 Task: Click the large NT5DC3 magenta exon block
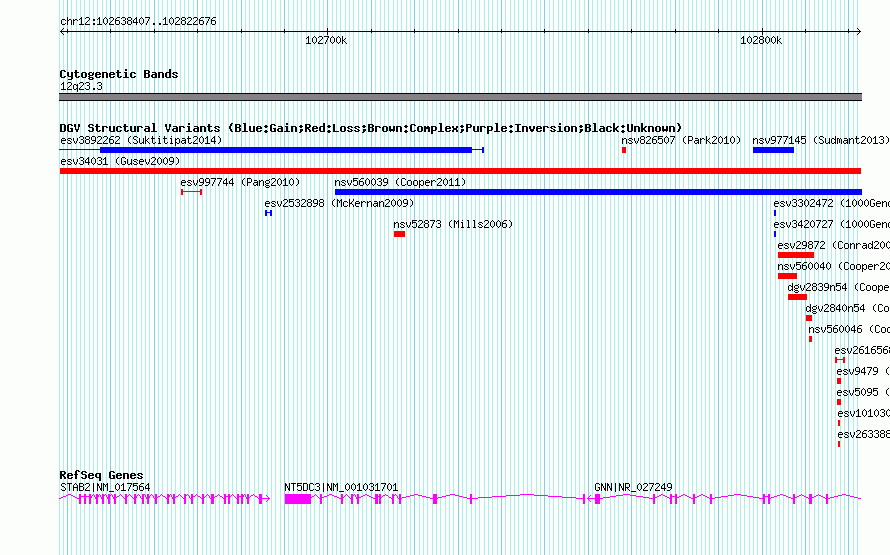pyautogui.click(x=298, y=499)
